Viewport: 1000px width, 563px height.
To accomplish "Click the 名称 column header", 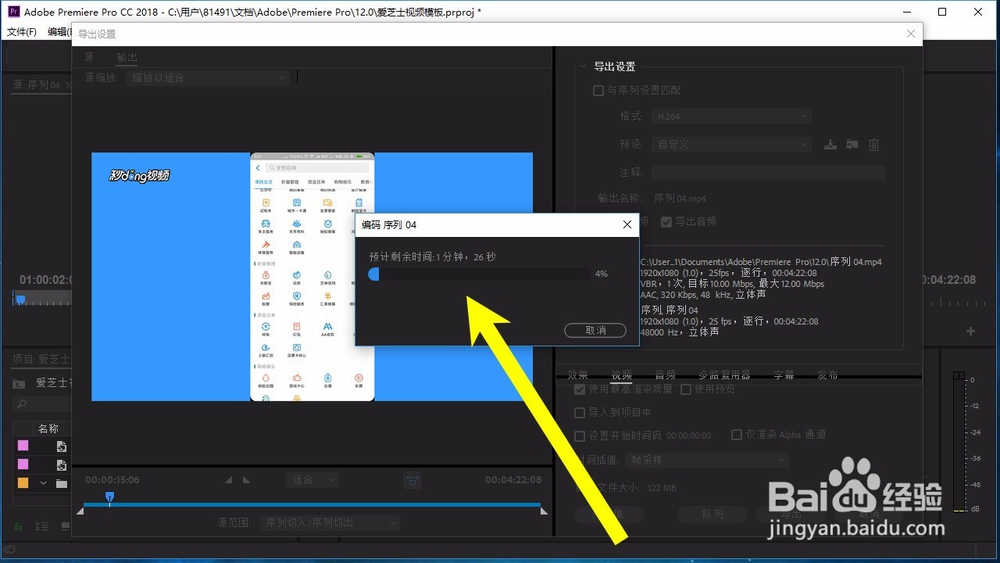I will coord(48,428).
